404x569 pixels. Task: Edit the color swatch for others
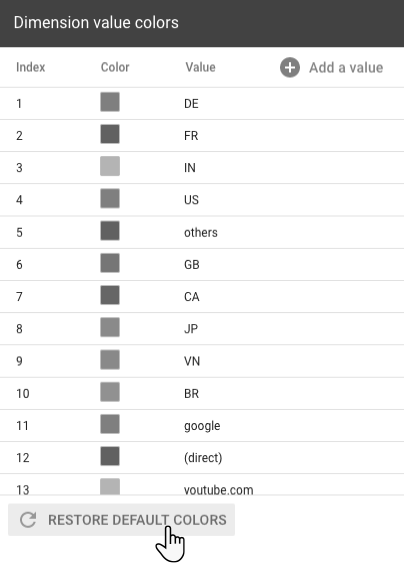coord(110,230)
